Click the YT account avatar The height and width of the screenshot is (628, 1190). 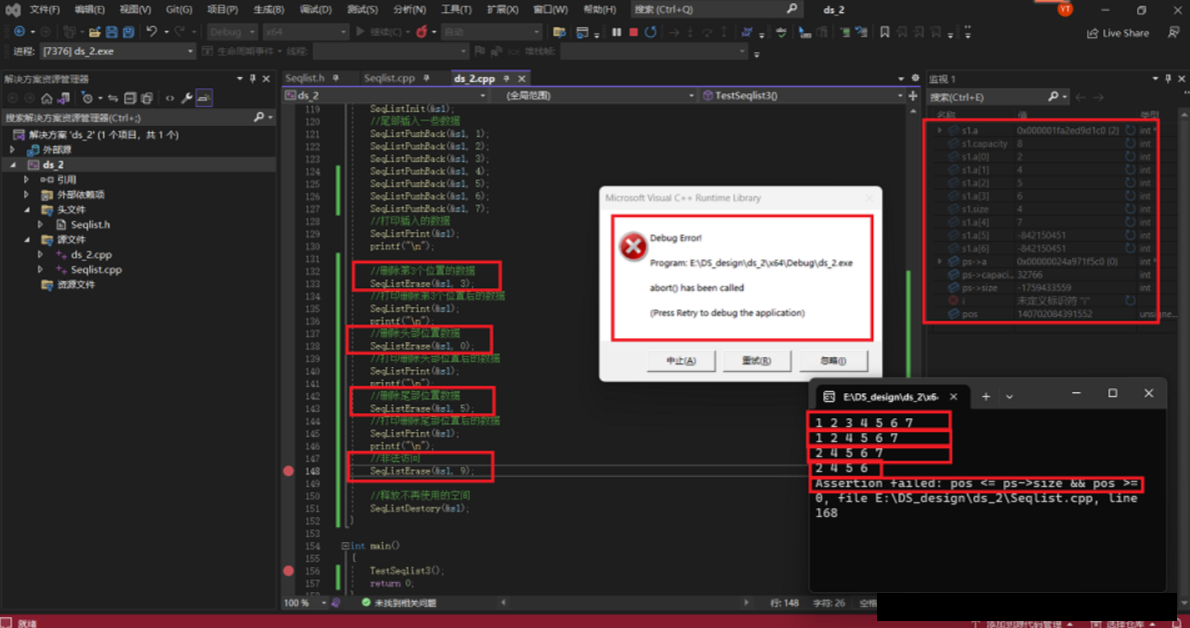pos(1066,9)
